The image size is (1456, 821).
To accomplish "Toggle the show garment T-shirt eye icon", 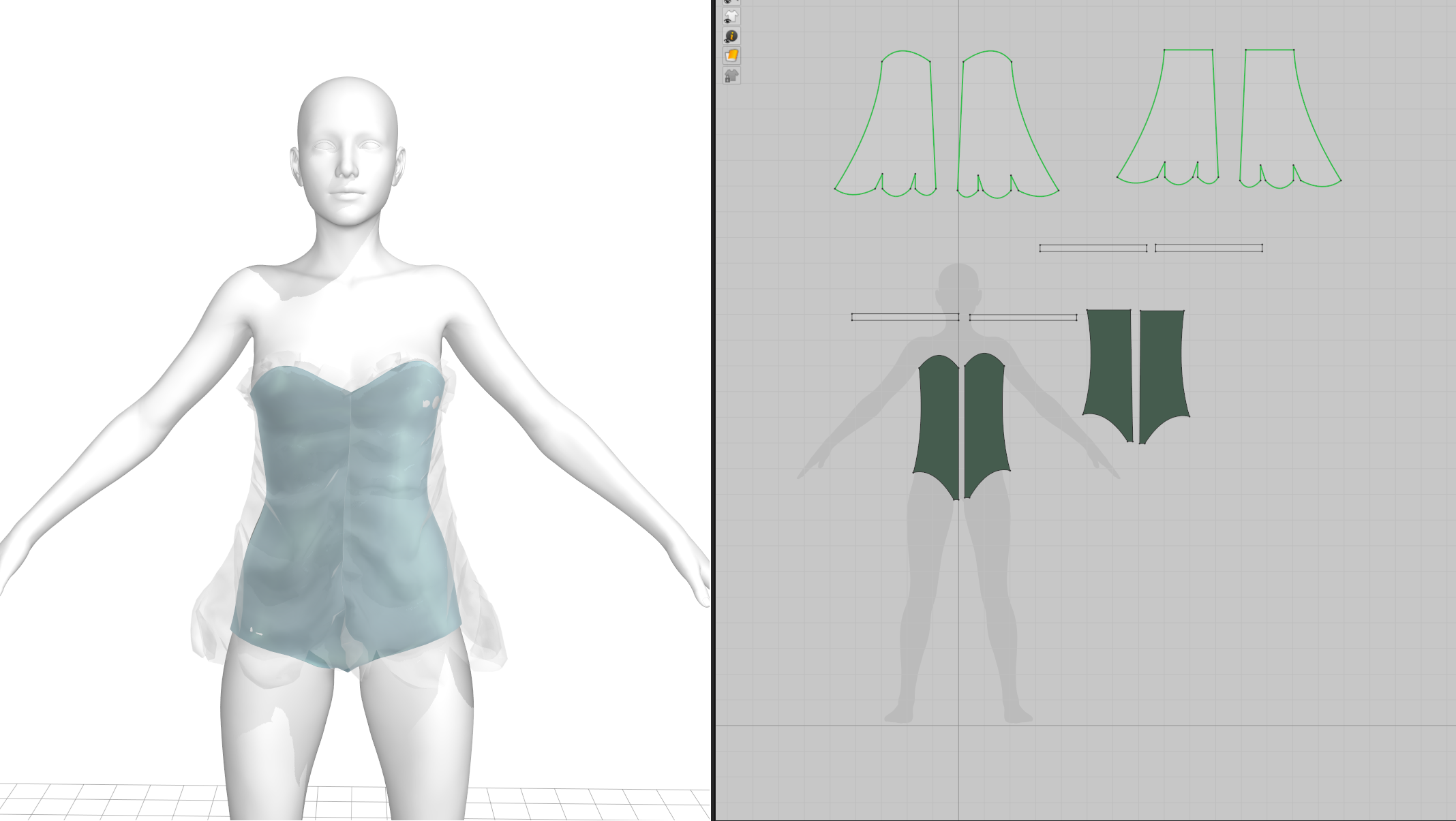I will [731, 16].
